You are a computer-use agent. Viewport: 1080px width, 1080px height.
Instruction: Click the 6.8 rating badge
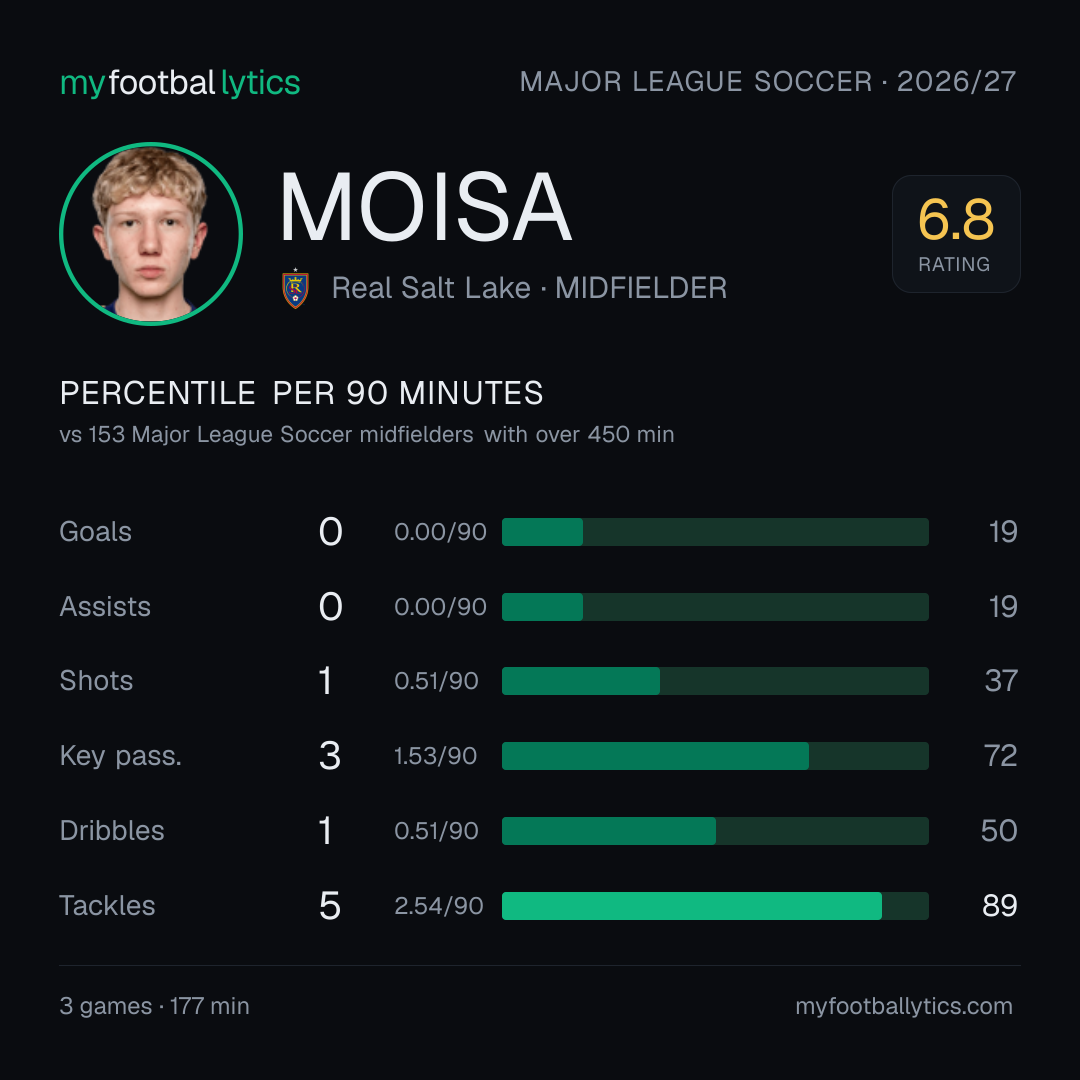click(x=956, y=233)
